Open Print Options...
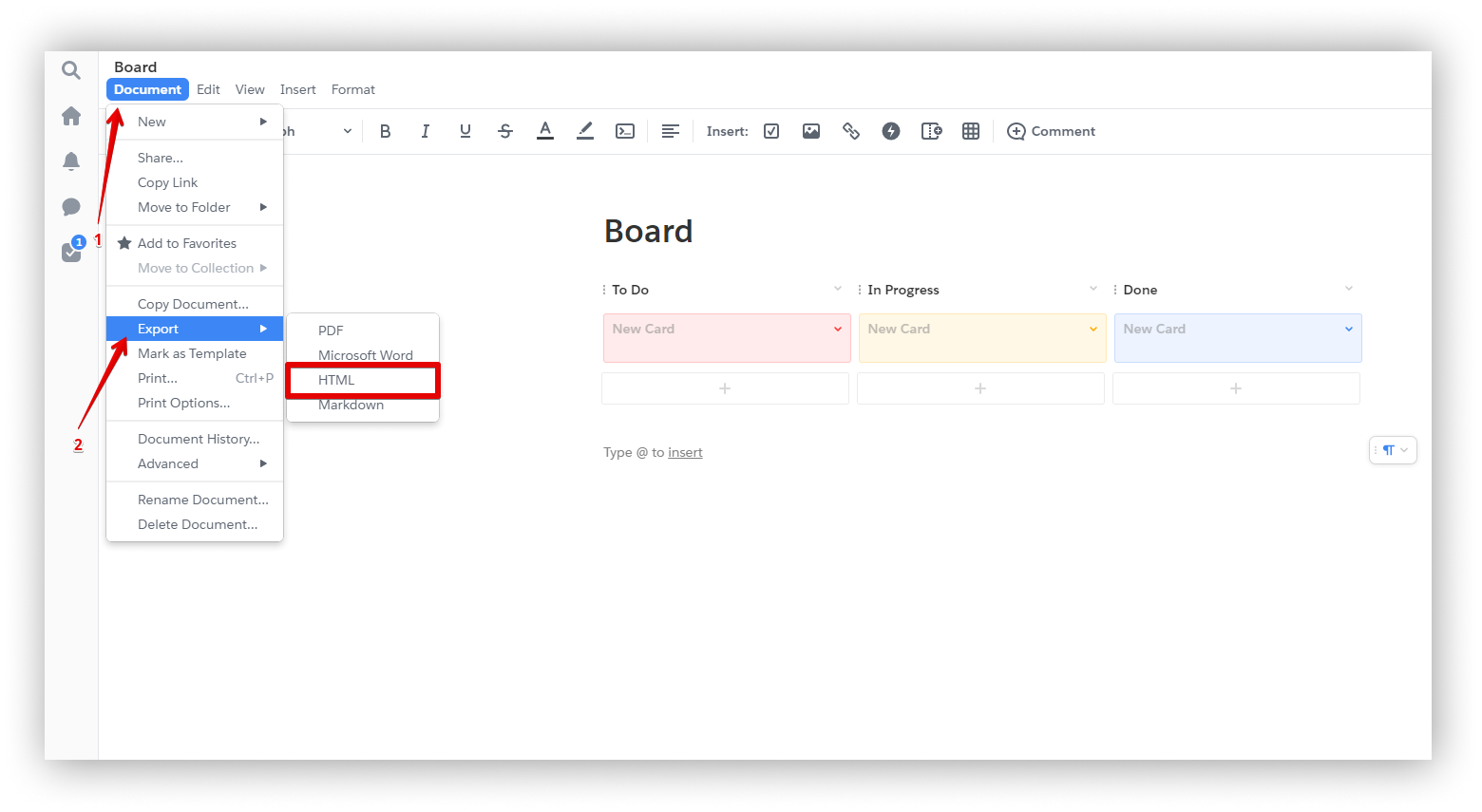This screenshot has width=1482, height=812. 195,403
